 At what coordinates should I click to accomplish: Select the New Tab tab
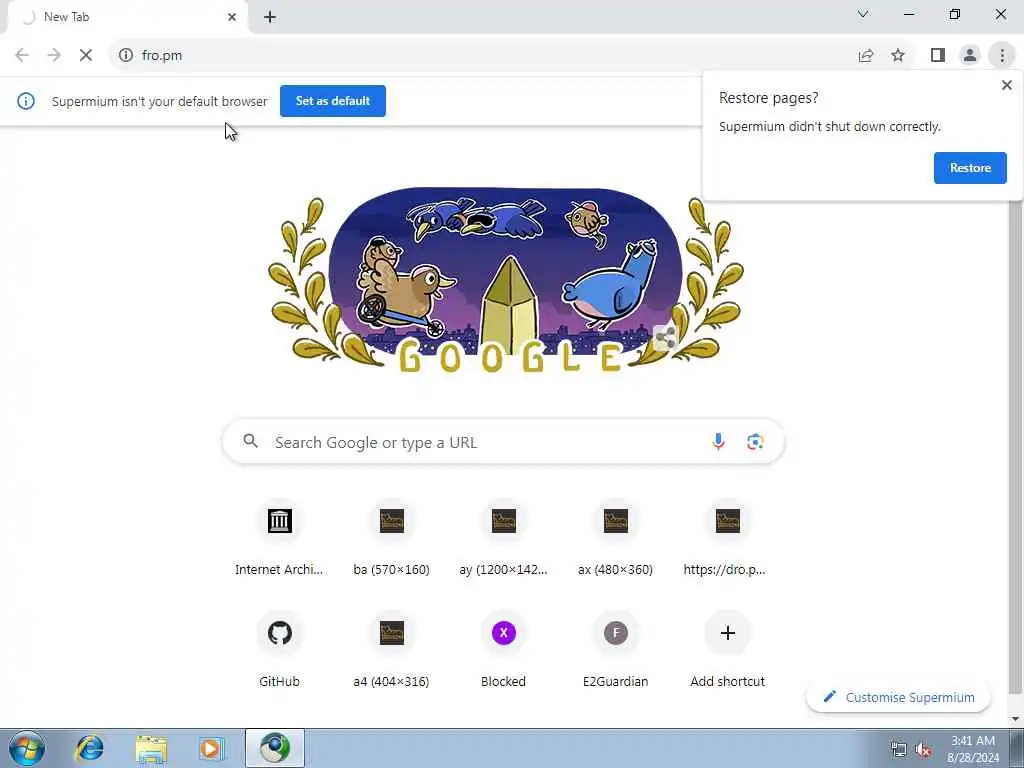pos(127,17)
